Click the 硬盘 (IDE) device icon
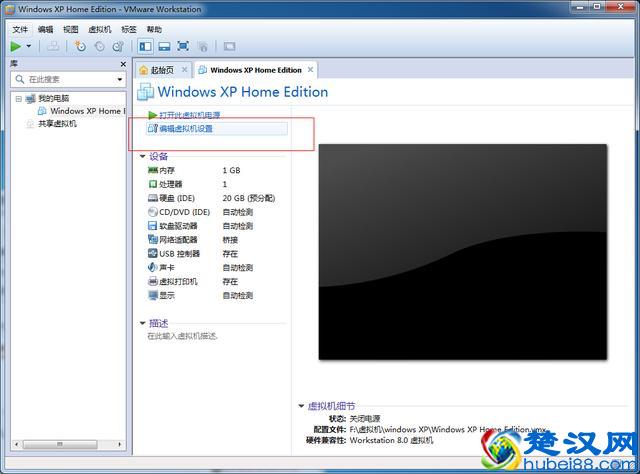 tap(153, 198)
